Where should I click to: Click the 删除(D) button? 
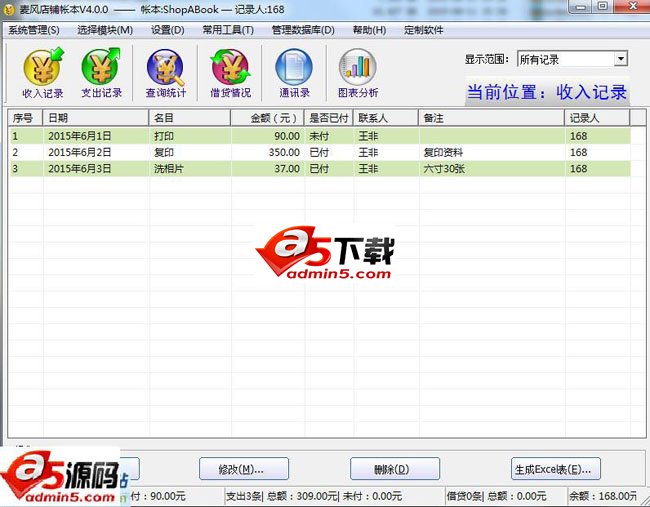click(395, 469)
